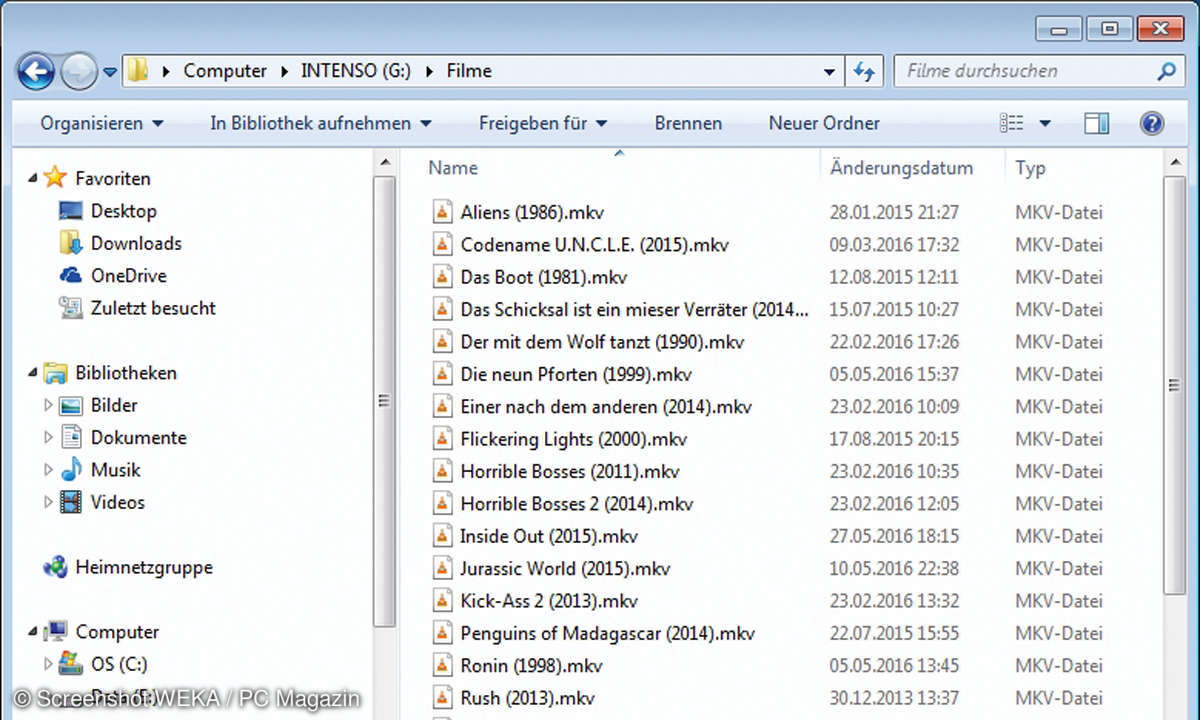Screen dimensions: 1200x720
Task: Select file Kick-Ass 2 (2013).mkv
Action: coord(548,601)
